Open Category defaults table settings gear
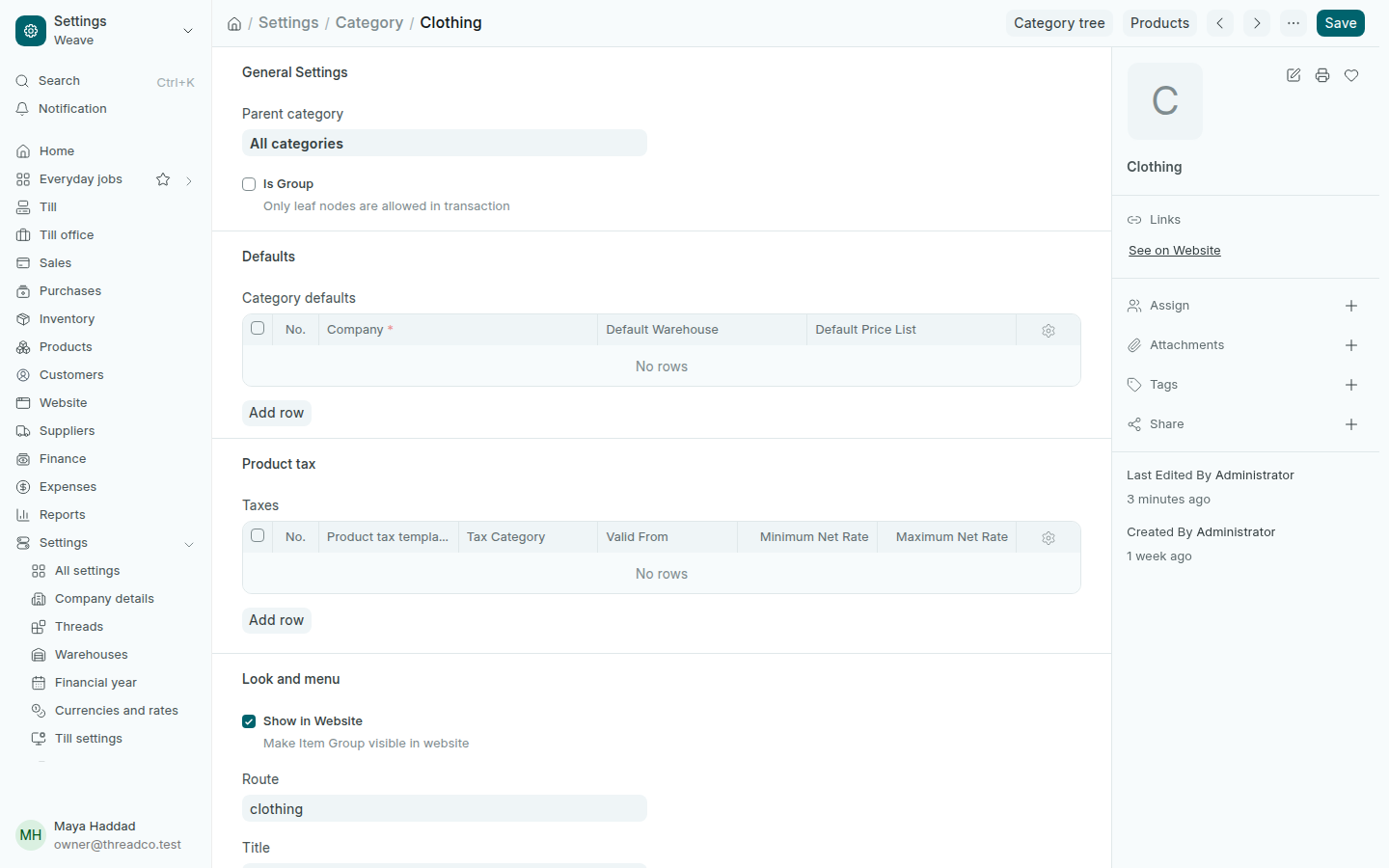Viewport: 1389px width, 868px height. 1049,331
